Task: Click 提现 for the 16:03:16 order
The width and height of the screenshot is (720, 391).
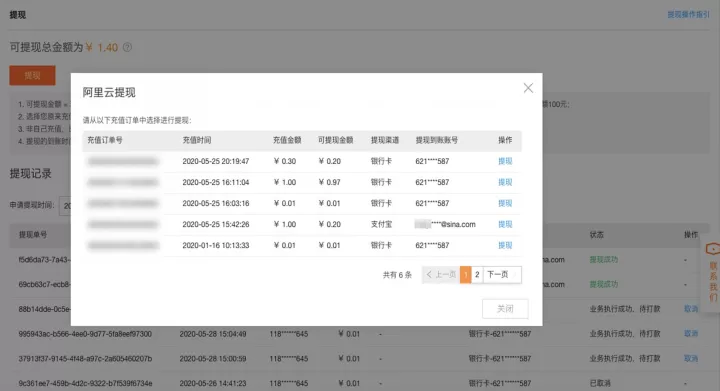Action: [x=505, y=203]
